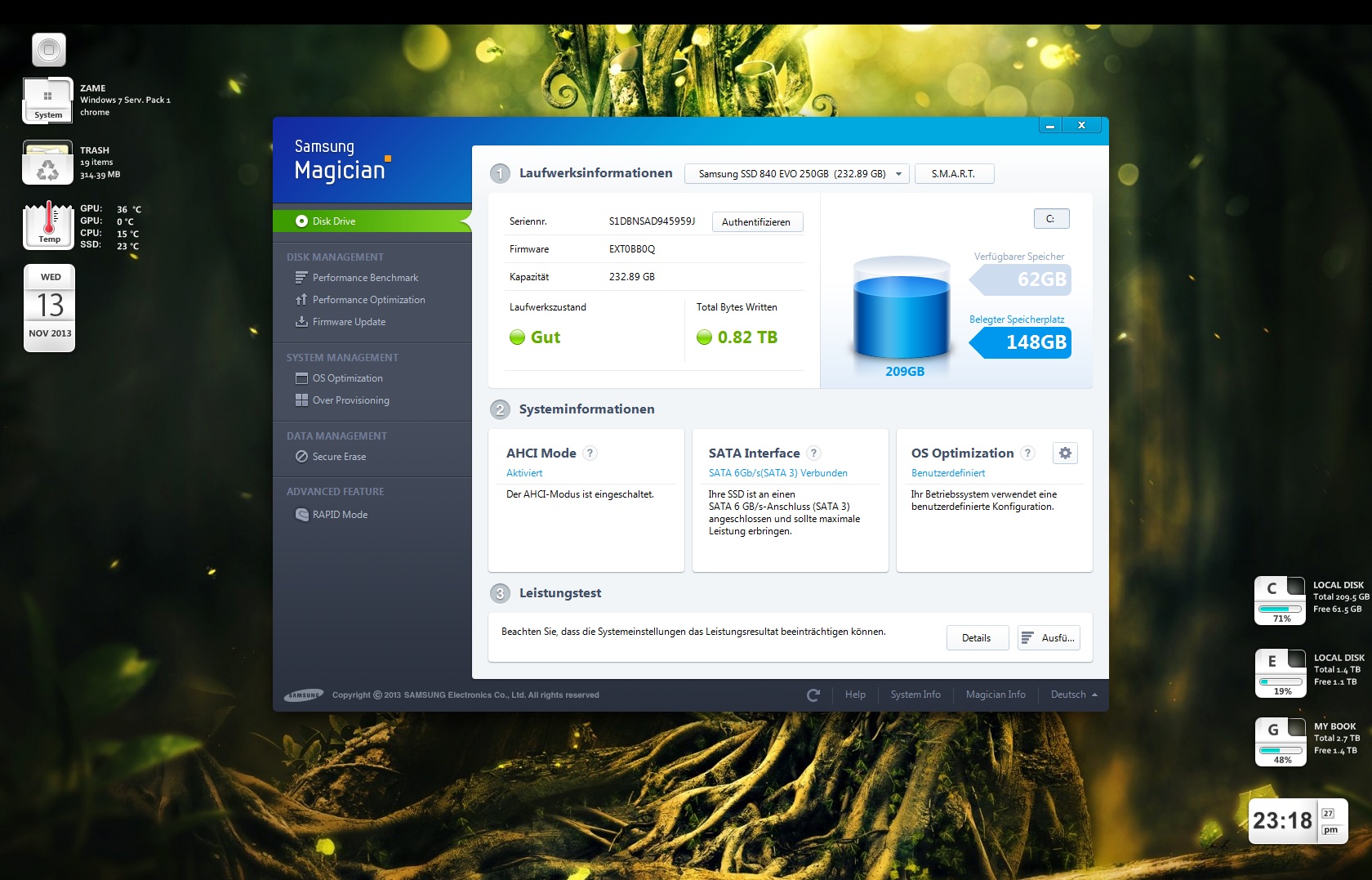
Task: Click the System desktop widget icon
Action: pyautogui.click(x=48, y=101)
